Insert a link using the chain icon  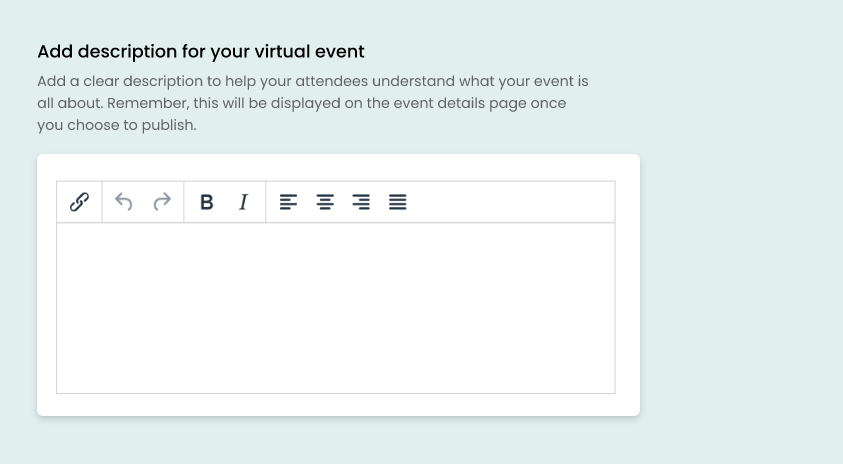pyautogui.click(x=79, y=202)
